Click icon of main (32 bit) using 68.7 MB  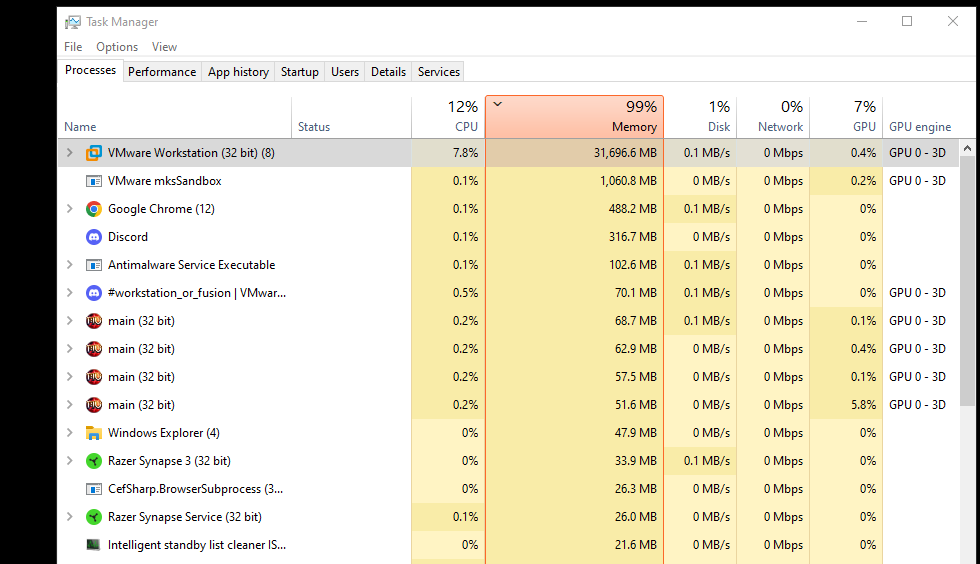tap(94, 321)
